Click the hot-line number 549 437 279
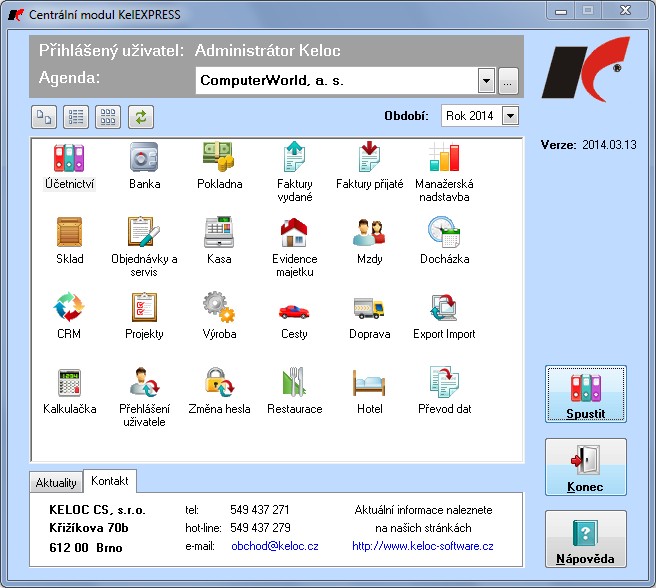Image resolution: width=656 pixels, height=588 pixels. [x=260, y=528]
